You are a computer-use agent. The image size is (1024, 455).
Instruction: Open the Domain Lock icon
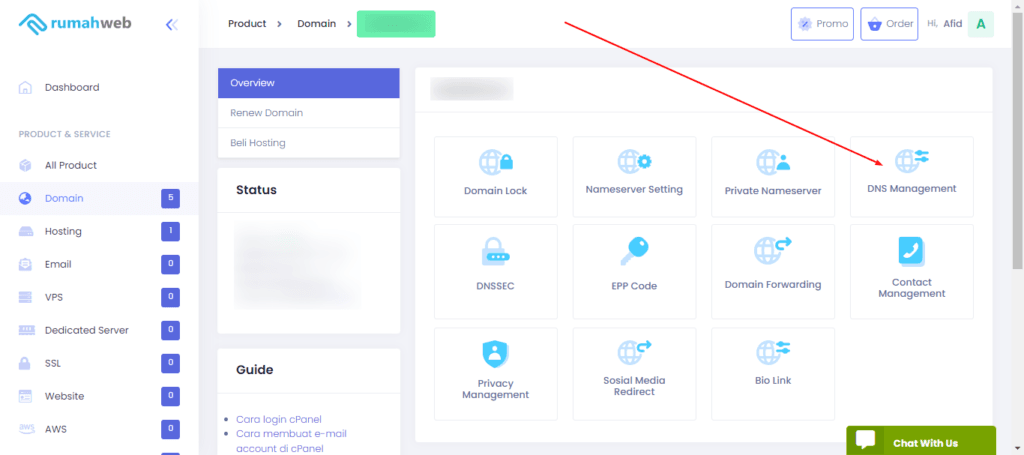tap(496, 161)
